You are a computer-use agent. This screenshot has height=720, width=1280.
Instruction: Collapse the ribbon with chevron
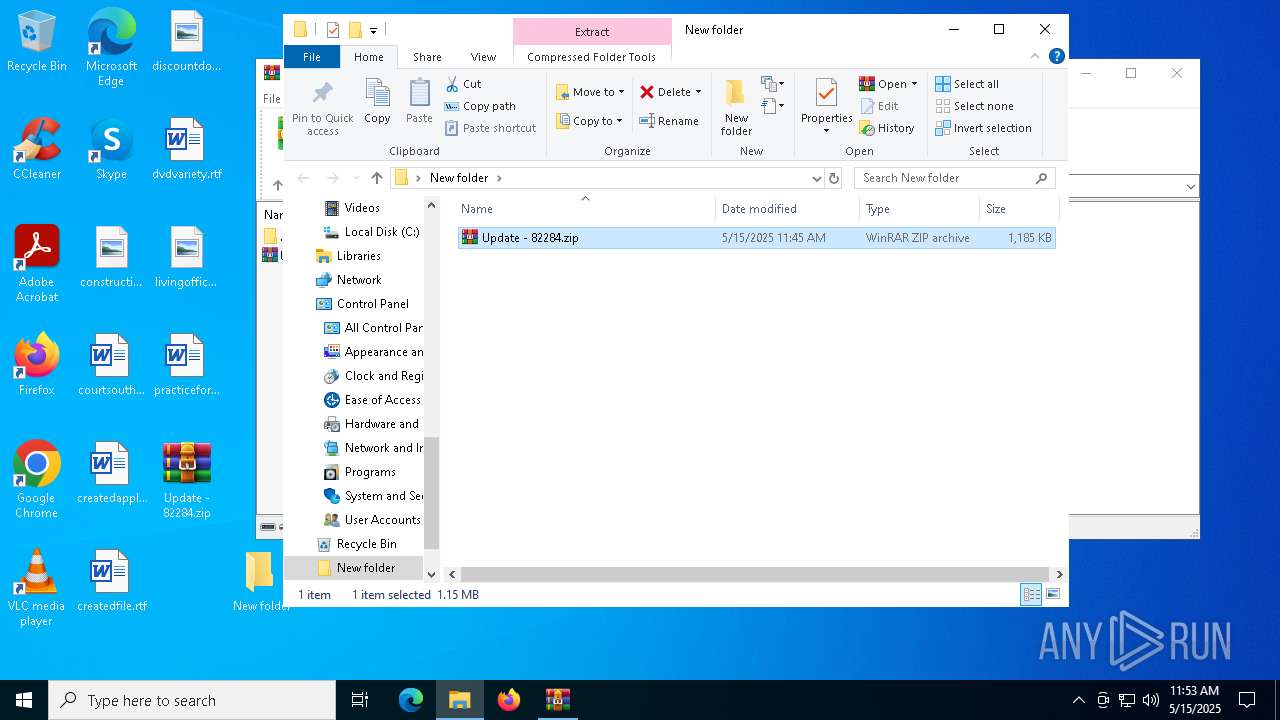[x=1035, y=56]
